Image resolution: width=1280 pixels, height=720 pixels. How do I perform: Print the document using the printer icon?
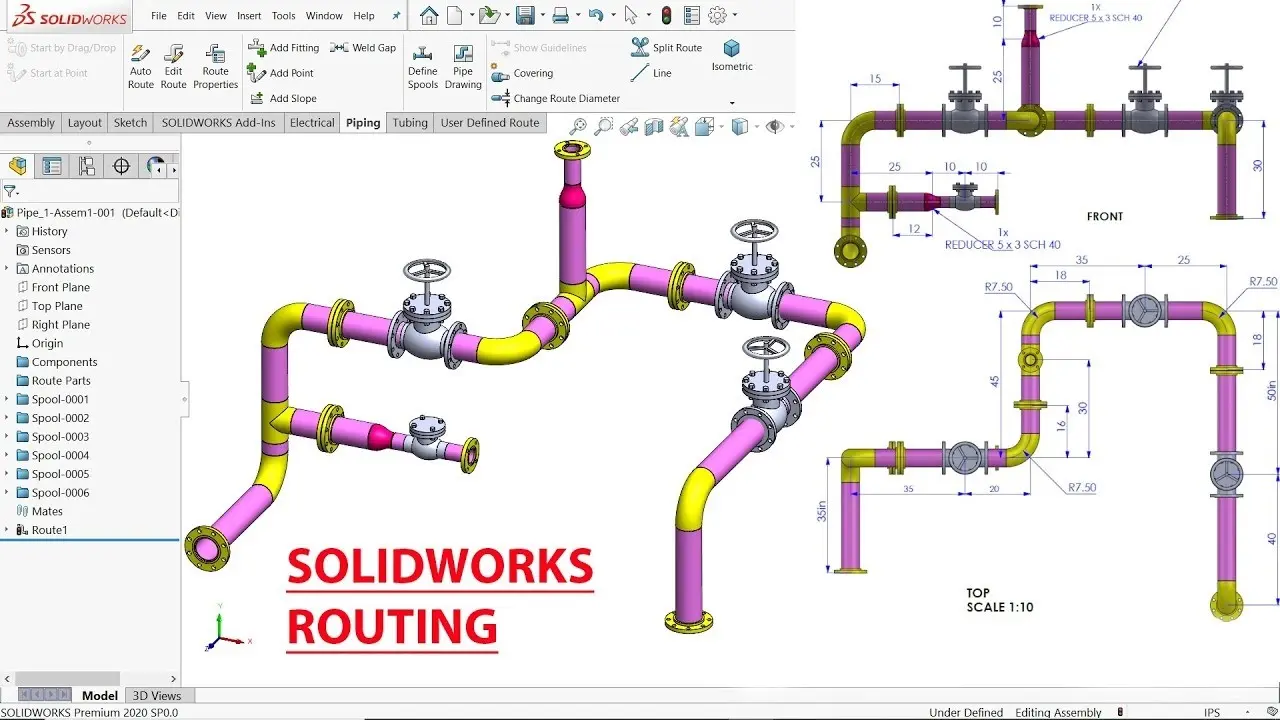tap(560, 15)
